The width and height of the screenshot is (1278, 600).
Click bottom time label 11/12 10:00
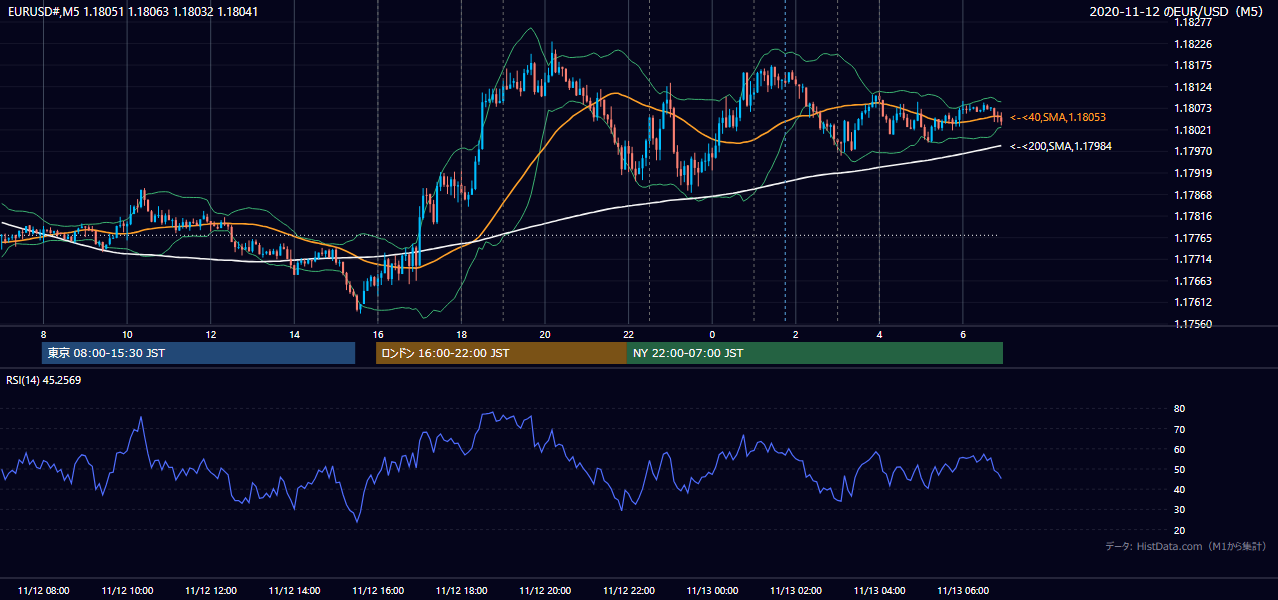coord(127,591)
